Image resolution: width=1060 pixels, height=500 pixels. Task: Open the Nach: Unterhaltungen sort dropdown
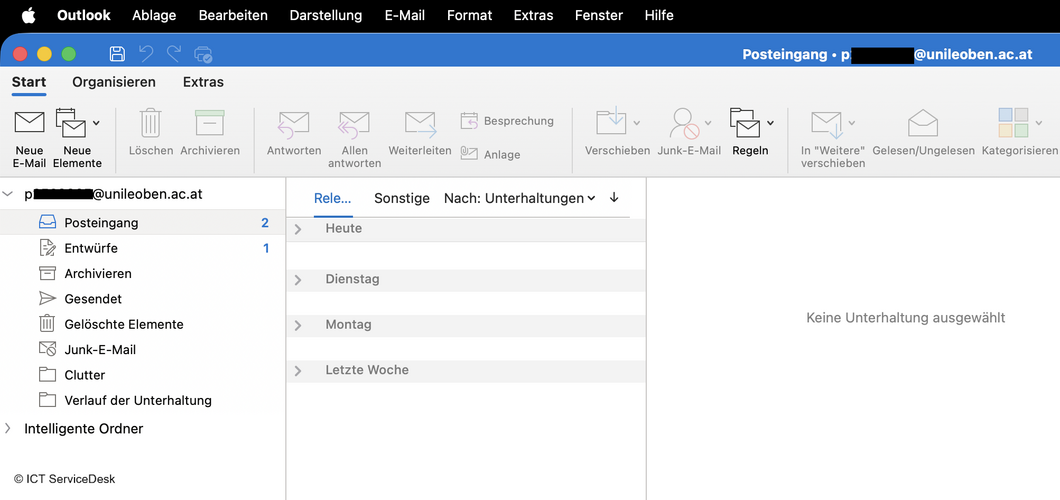click(x=519, y=198)
